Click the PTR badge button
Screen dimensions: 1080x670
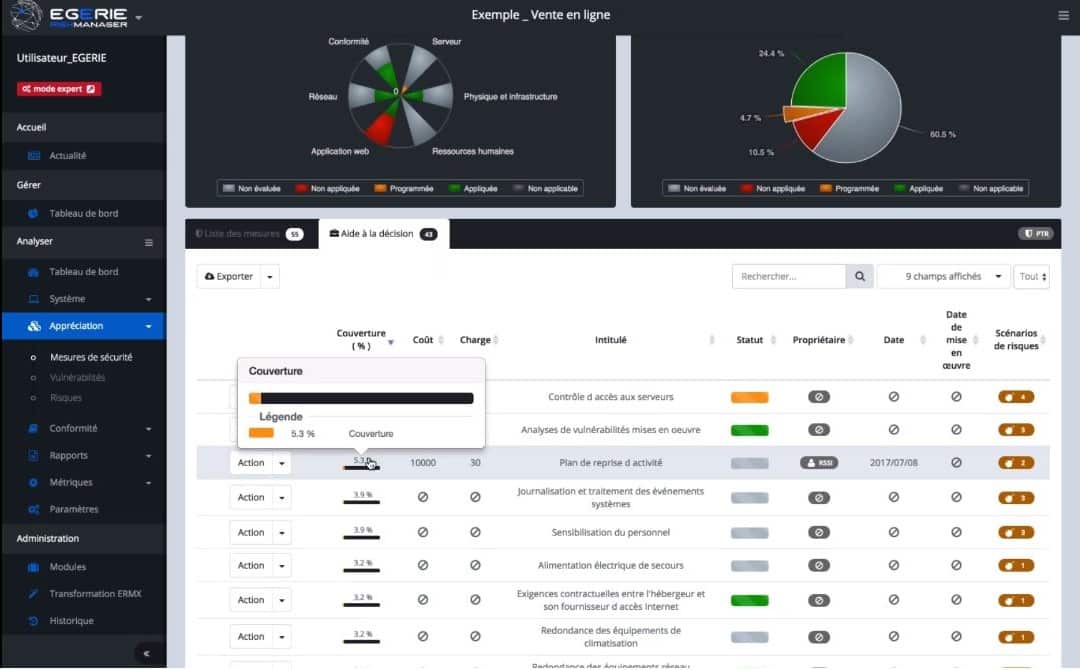click(1036, 233)
